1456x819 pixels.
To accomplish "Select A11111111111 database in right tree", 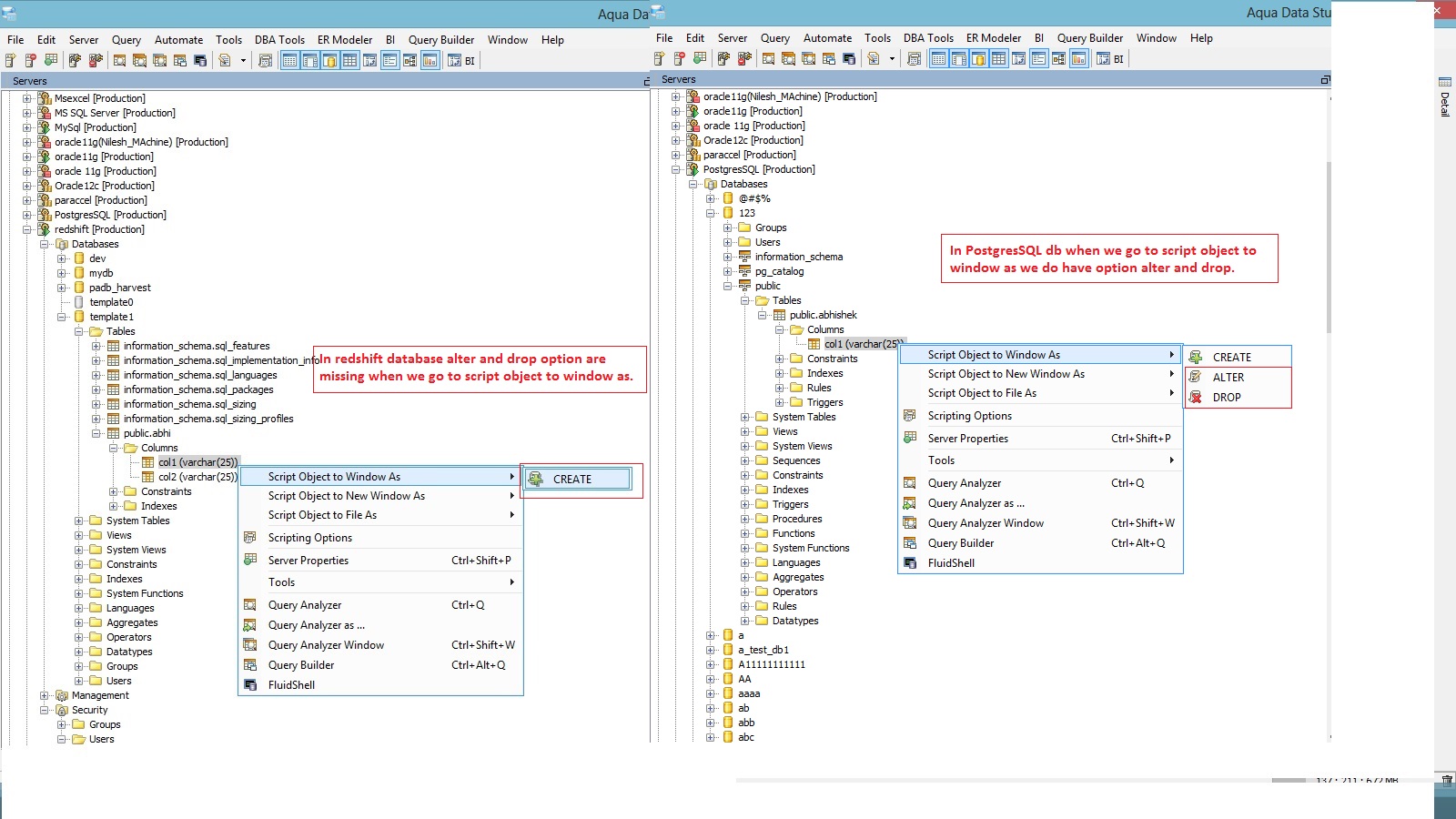I will tap(772, 664).
